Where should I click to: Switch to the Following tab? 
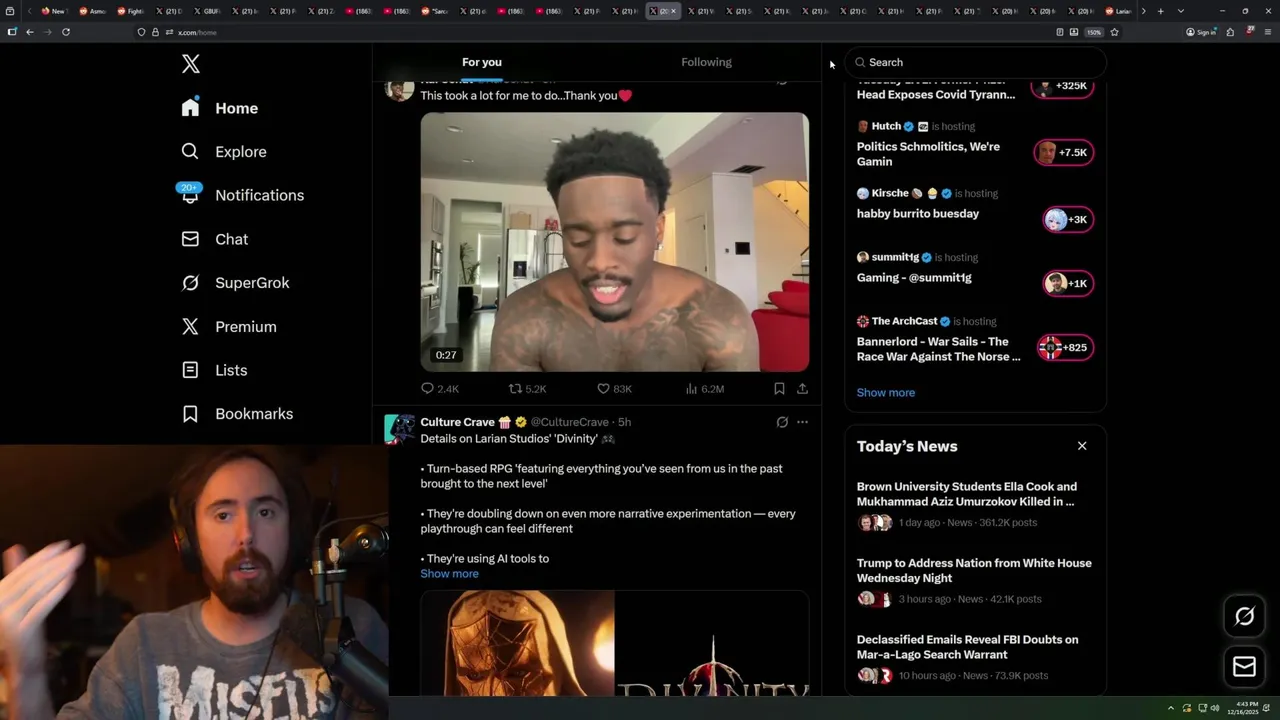coord(706,62)
